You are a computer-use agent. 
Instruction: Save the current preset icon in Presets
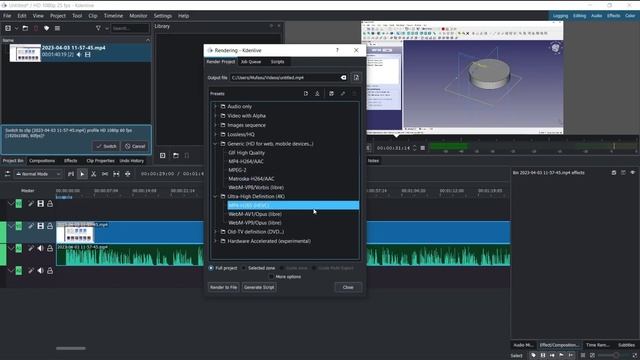(331, 93)
